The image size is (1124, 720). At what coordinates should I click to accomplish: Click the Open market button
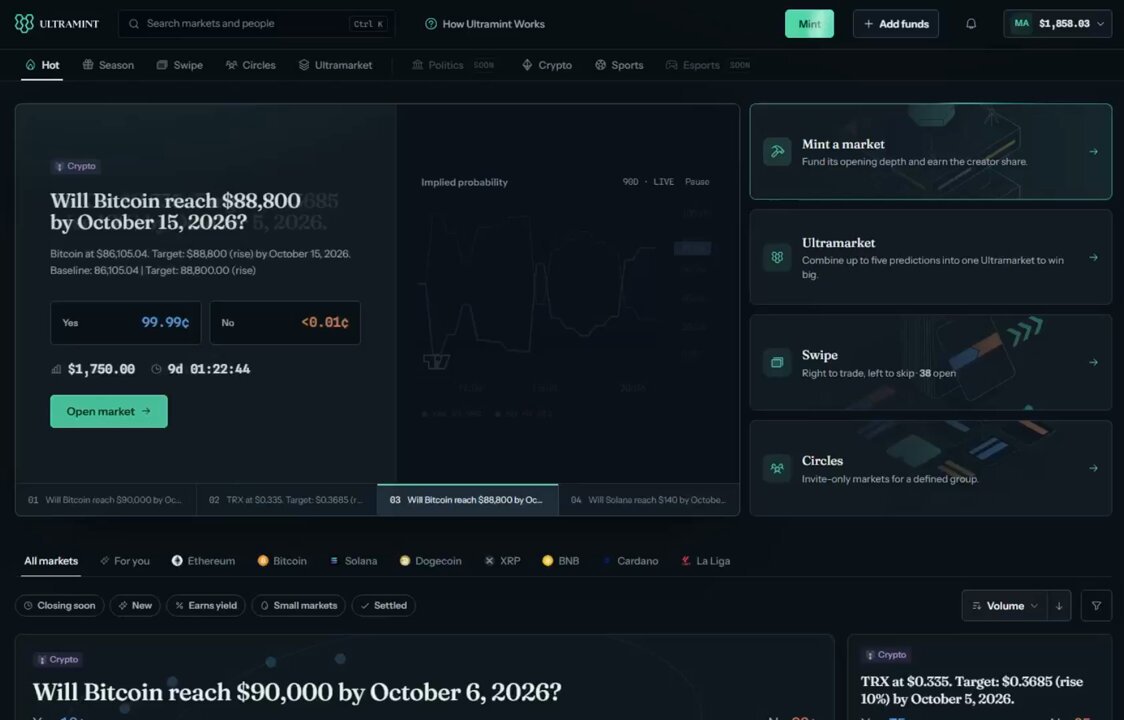(x=109, y=412)
